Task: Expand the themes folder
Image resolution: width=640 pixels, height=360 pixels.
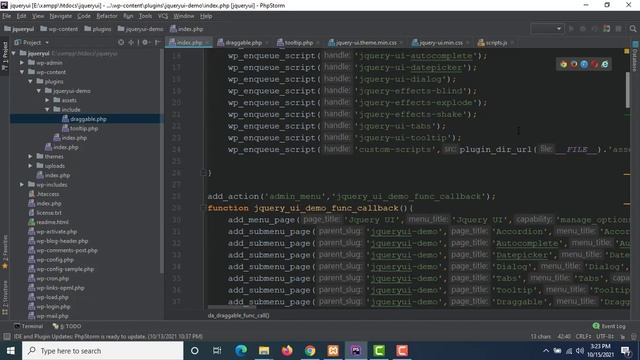Action: tap(30, 156)
